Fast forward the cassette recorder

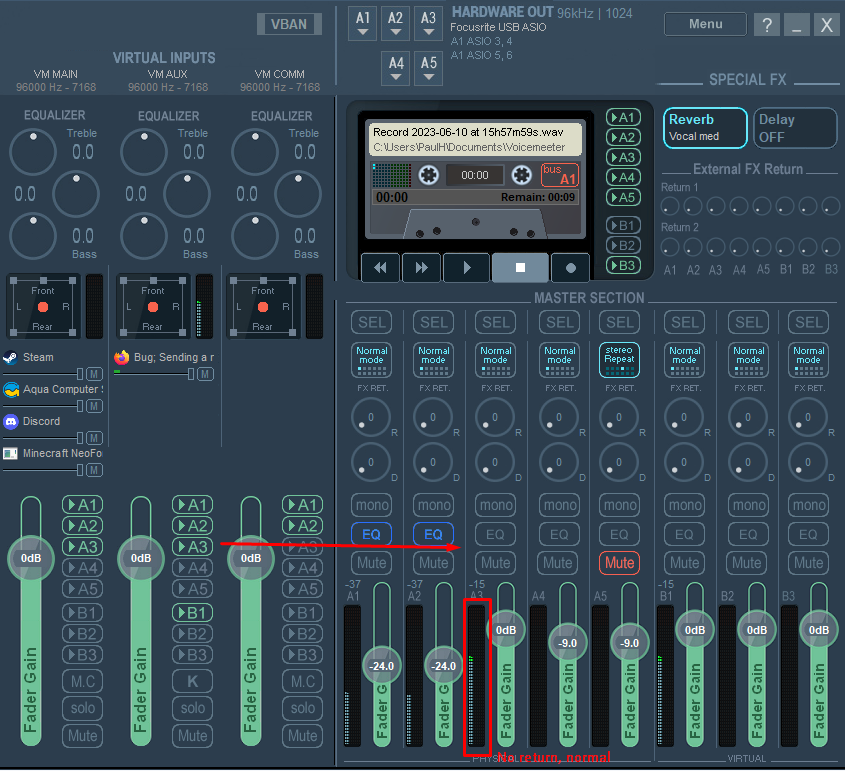tap(422, 268)
